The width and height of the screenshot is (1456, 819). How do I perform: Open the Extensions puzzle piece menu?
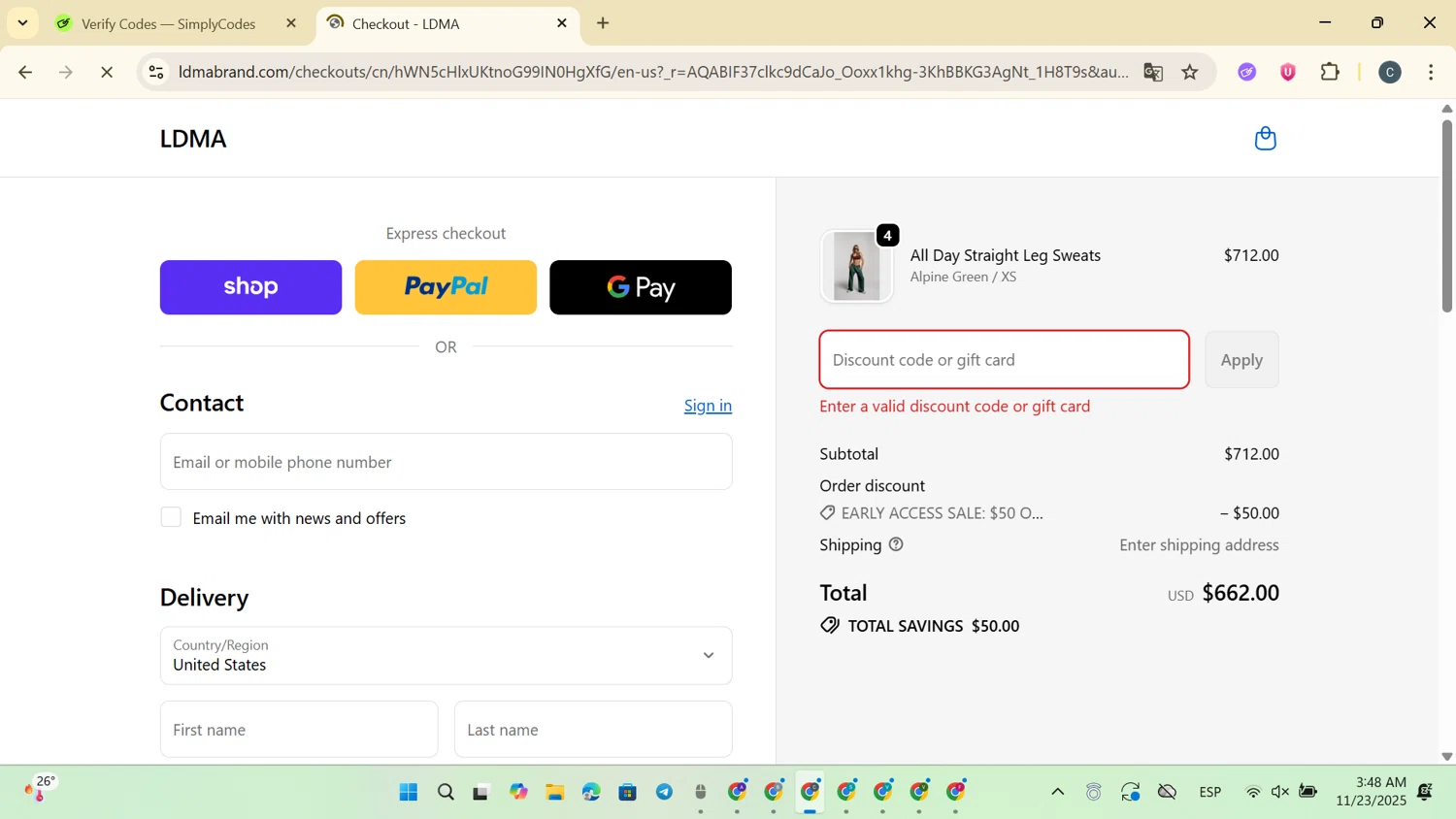click(1330, 73)
